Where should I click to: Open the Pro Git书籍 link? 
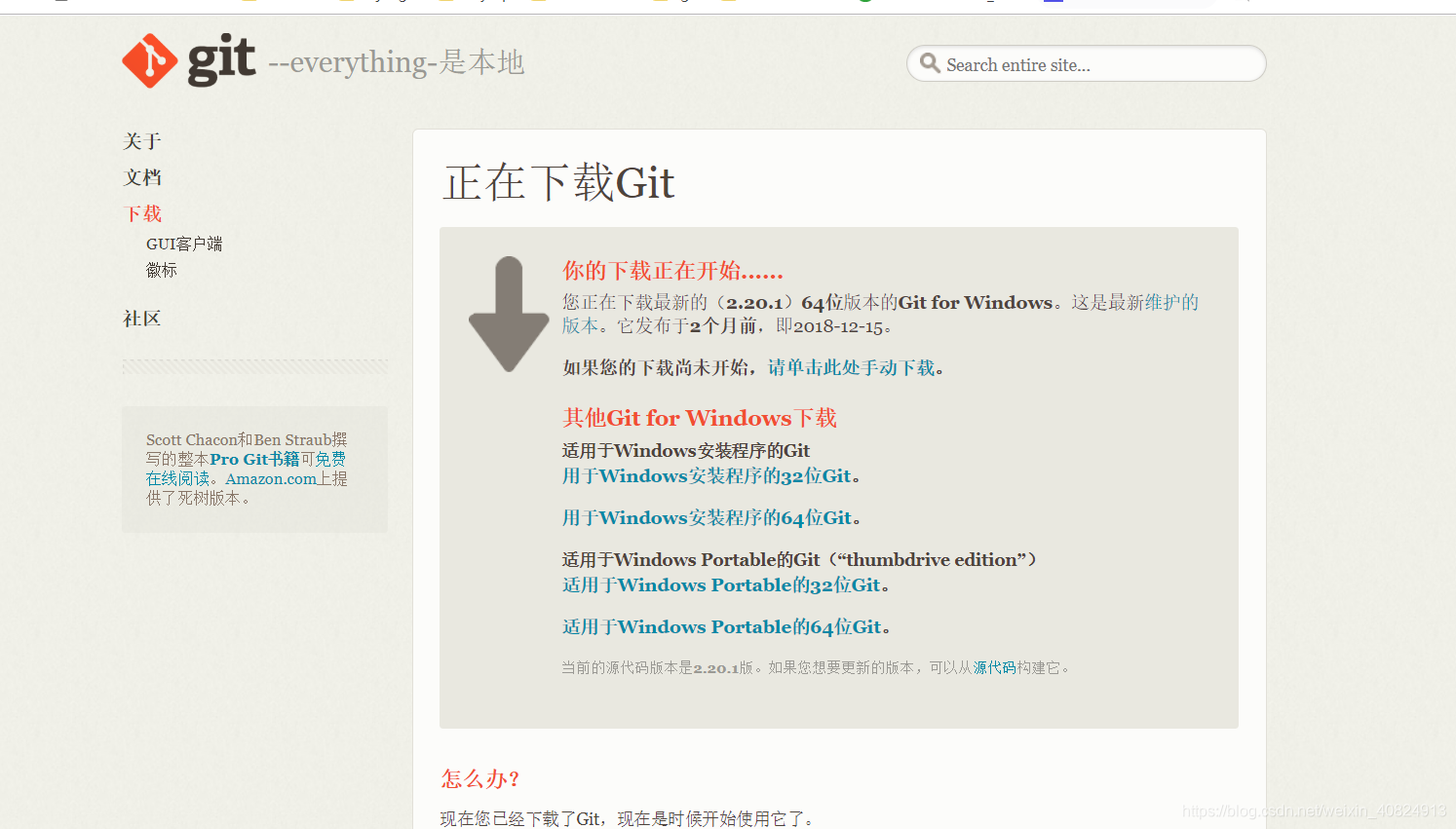(254, 459)
